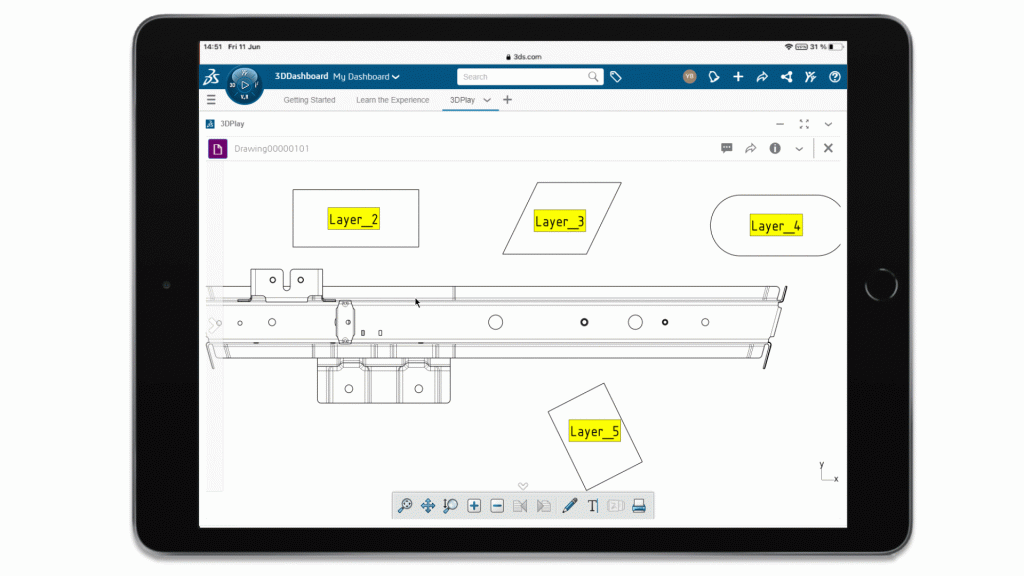Viewport: 1024px width, 576px height.
Task: Open the Learn the Experience tab
Action: tap(392, 100)
